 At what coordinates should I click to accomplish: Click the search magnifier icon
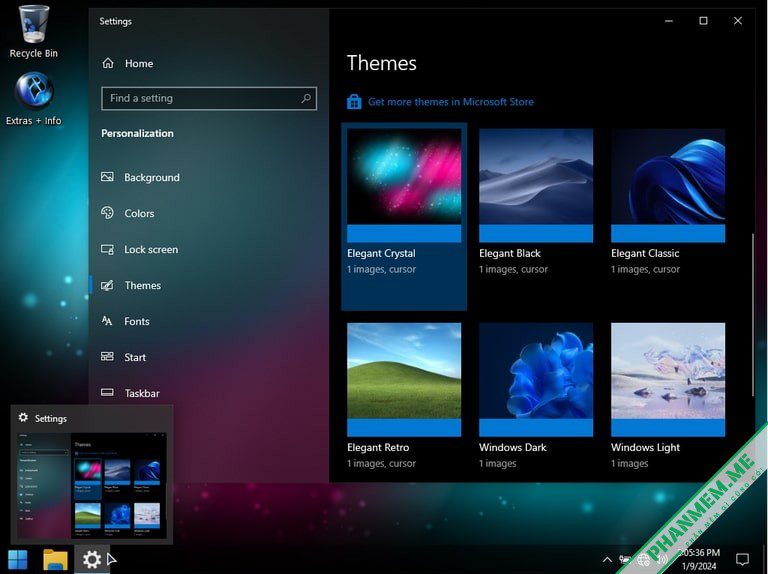(306, 98)
